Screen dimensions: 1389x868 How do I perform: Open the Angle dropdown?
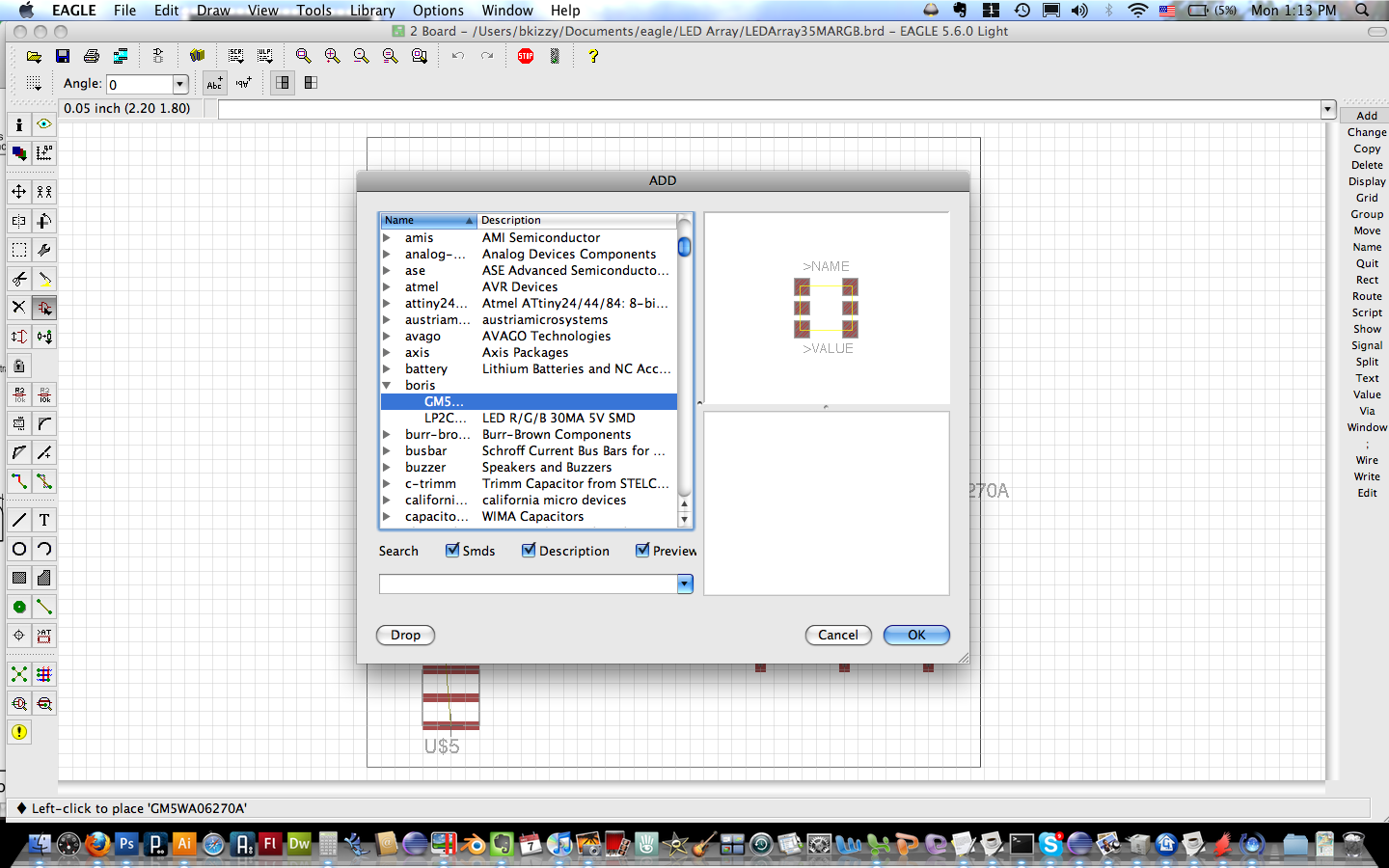pyautogui.click(x=179, y=84)
